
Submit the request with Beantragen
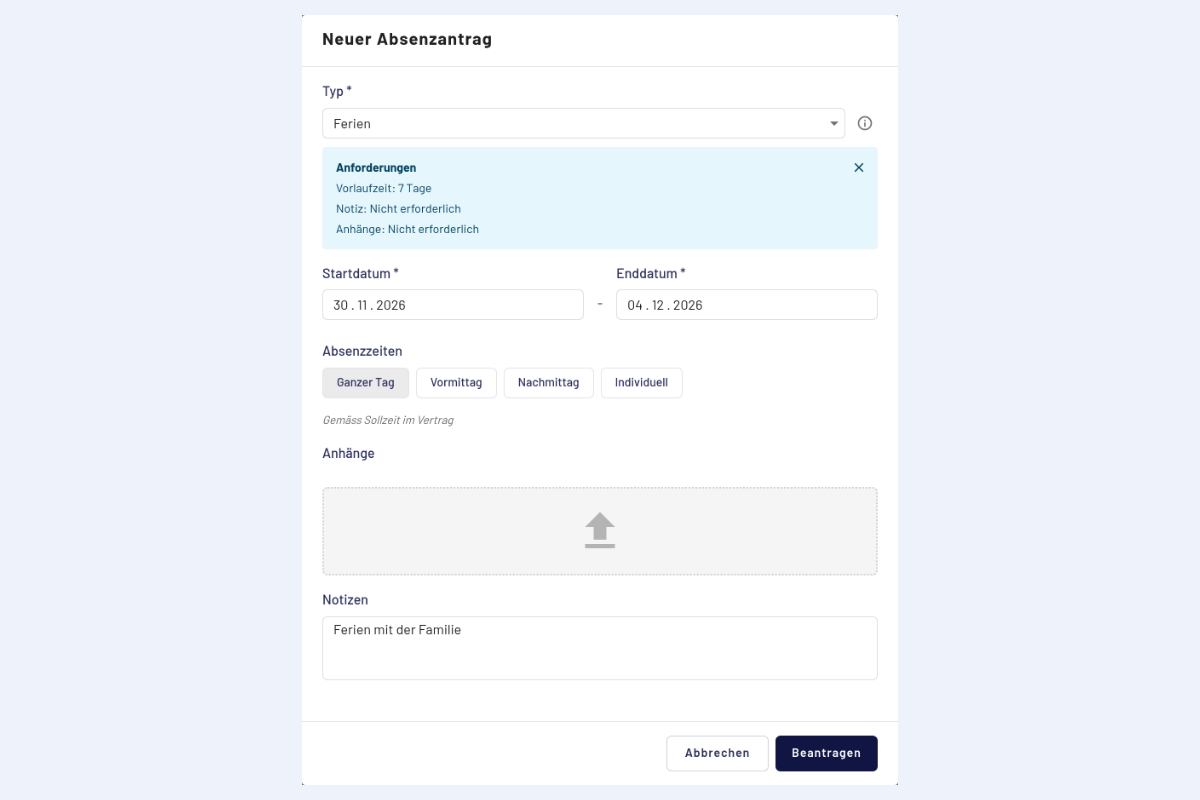point(826,753)
